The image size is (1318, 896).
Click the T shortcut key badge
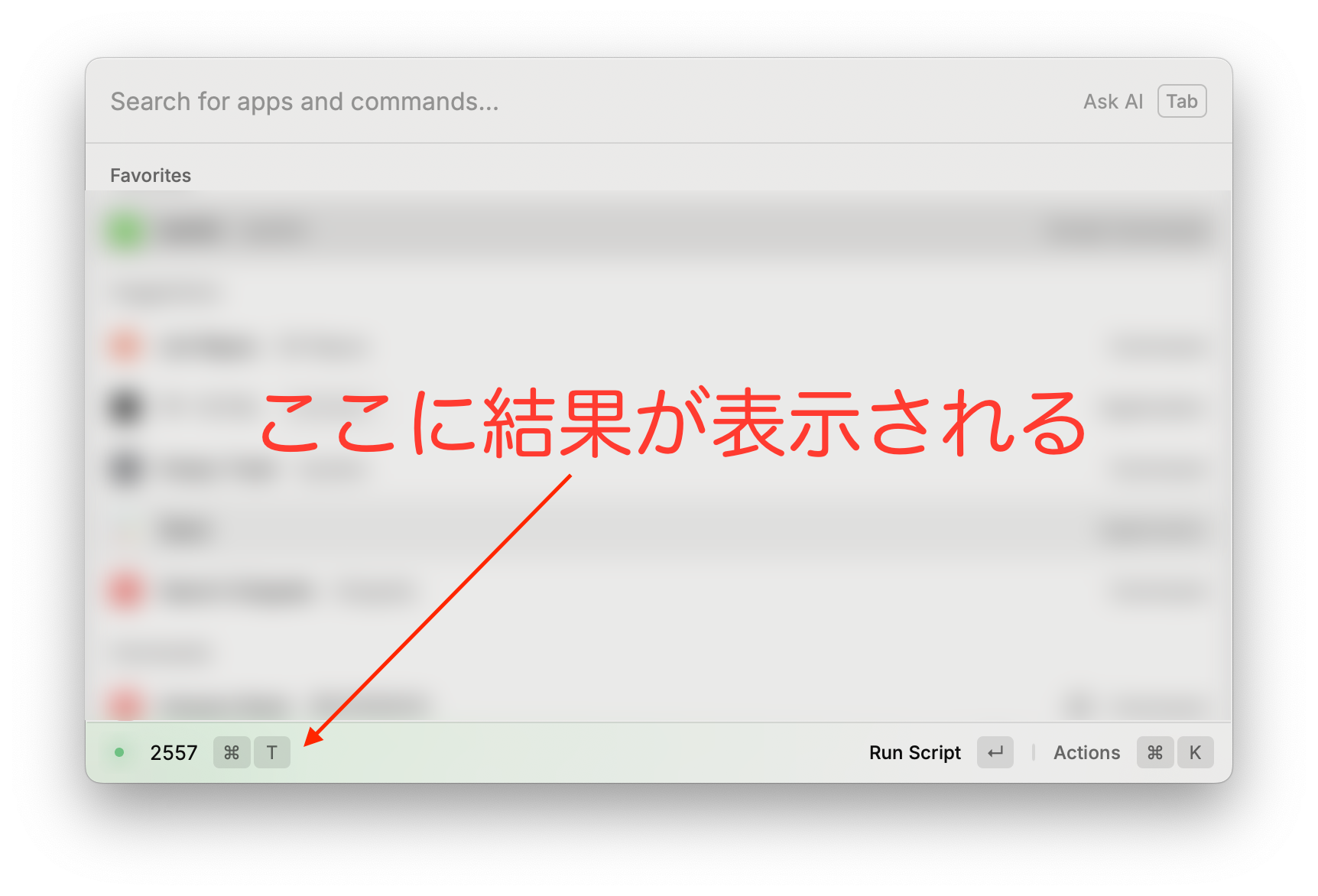[272, 752]
